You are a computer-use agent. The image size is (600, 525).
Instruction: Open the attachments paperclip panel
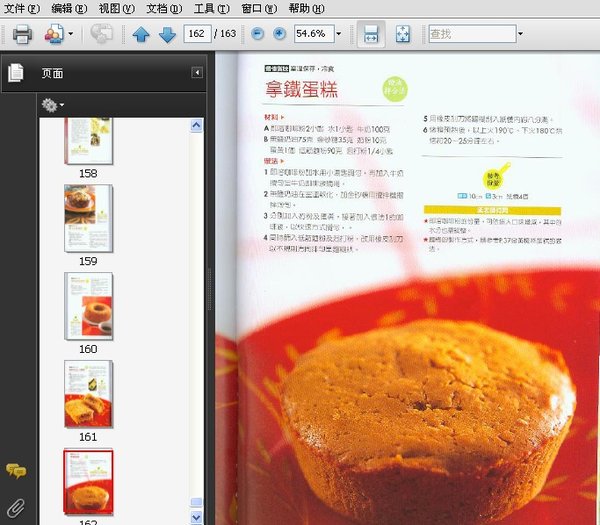(x=15, y=508)
